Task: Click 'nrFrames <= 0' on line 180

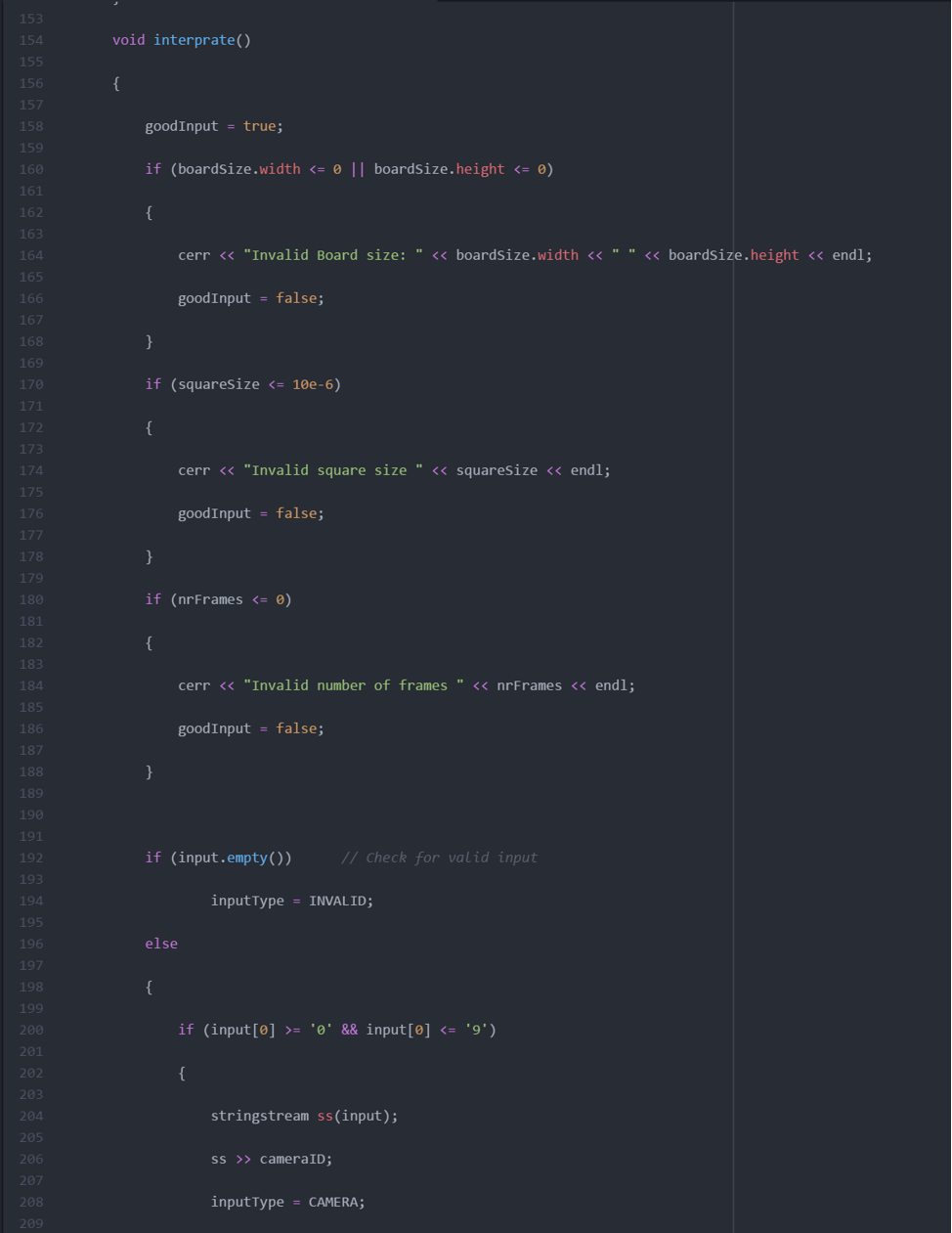Action: (231, 599)
